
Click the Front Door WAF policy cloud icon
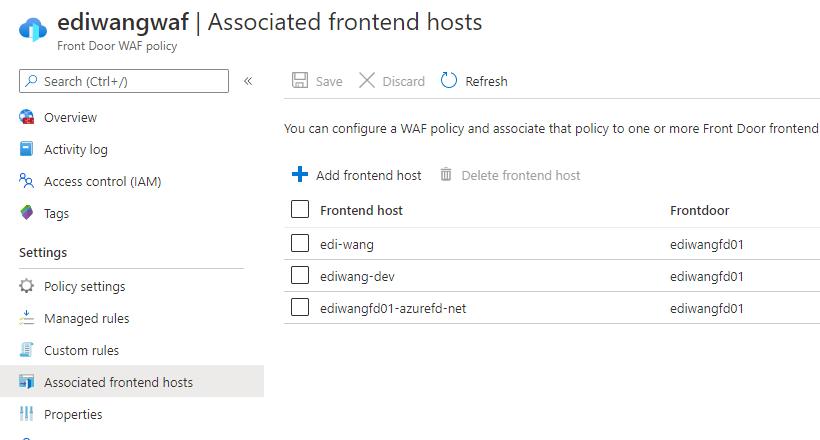(x=33, y=29)
